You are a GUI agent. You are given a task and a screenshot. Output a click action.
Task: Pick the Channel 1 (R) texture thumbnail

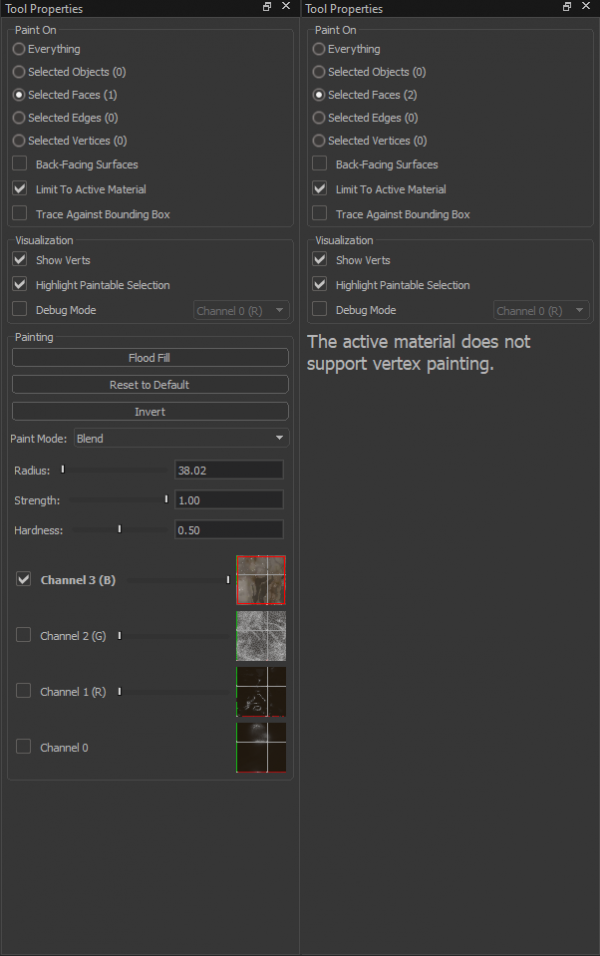(261, 692)
